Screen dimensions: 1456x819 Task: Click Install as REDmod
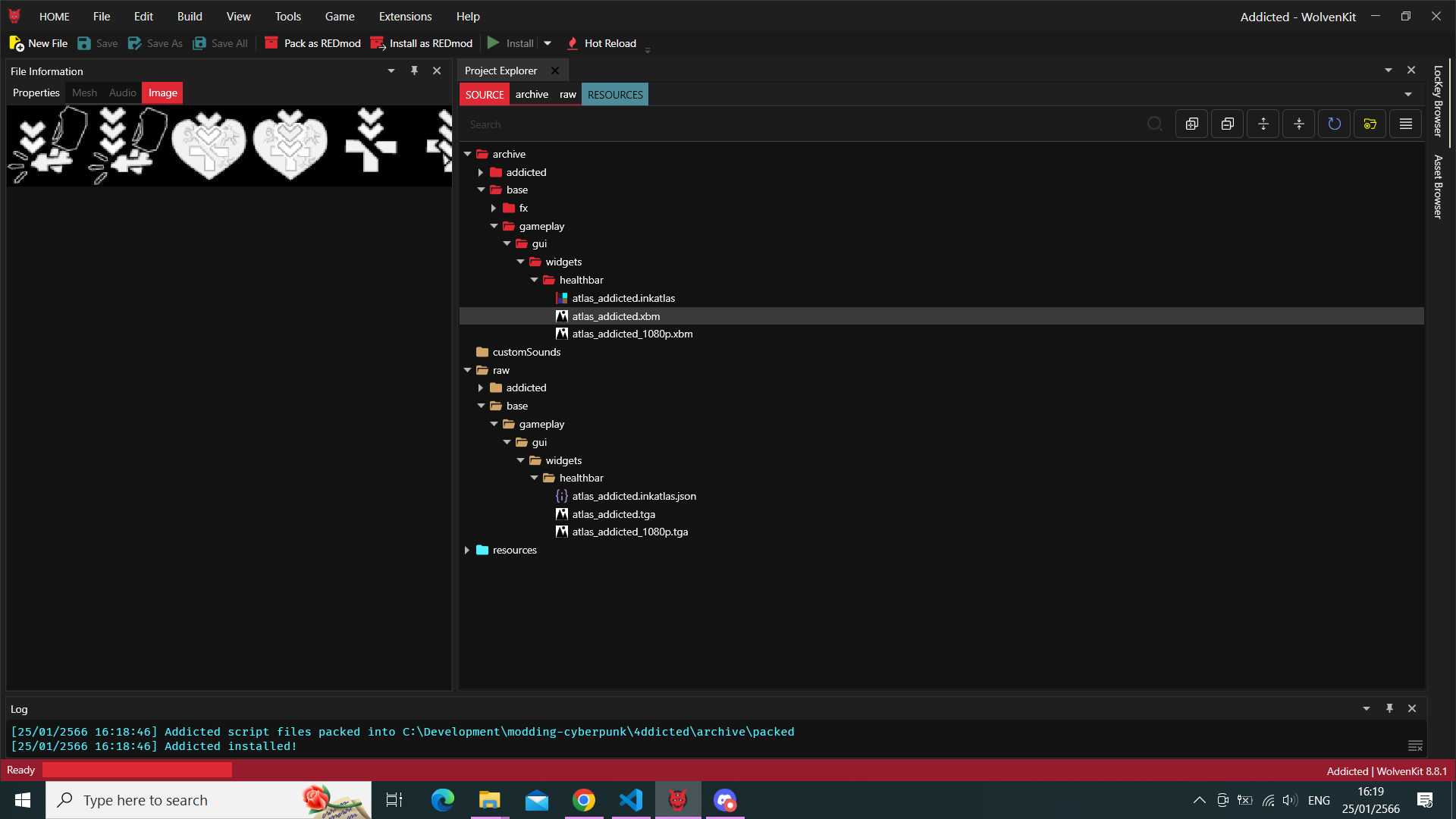pos(422,43)
